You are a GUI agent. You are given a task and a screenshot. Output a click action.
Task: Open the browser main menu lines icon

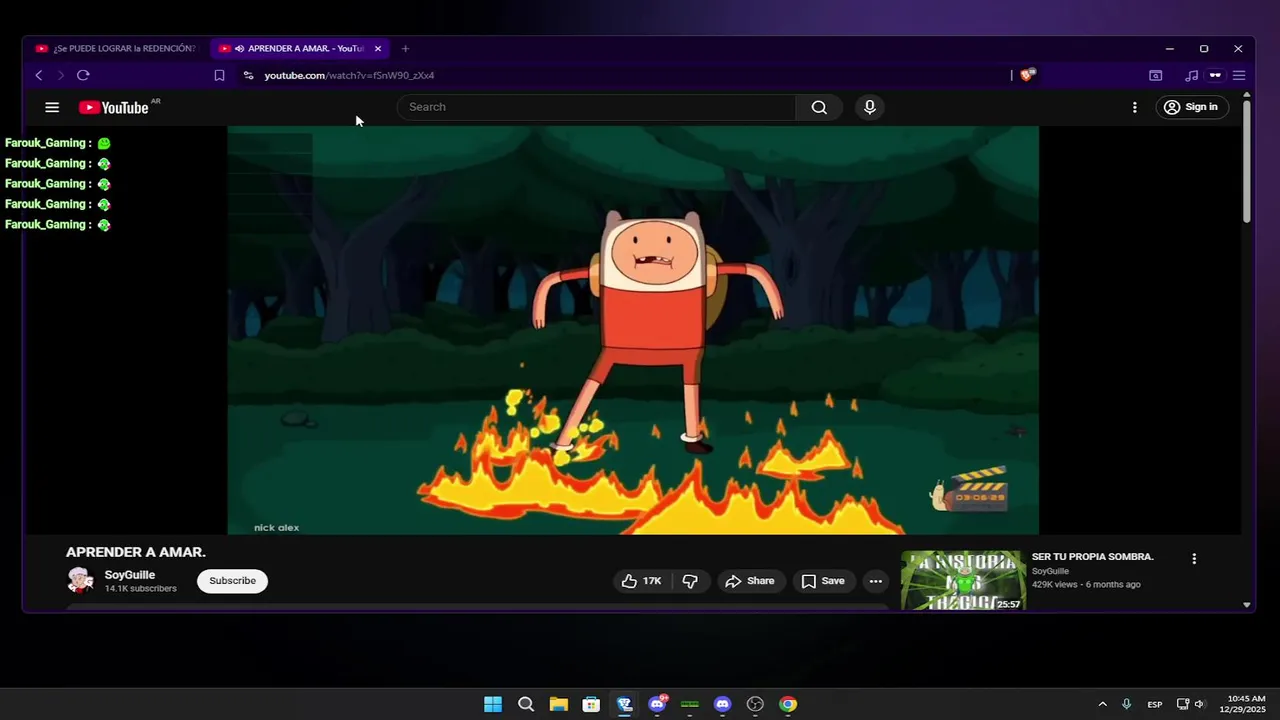(x=1238, y=75)
